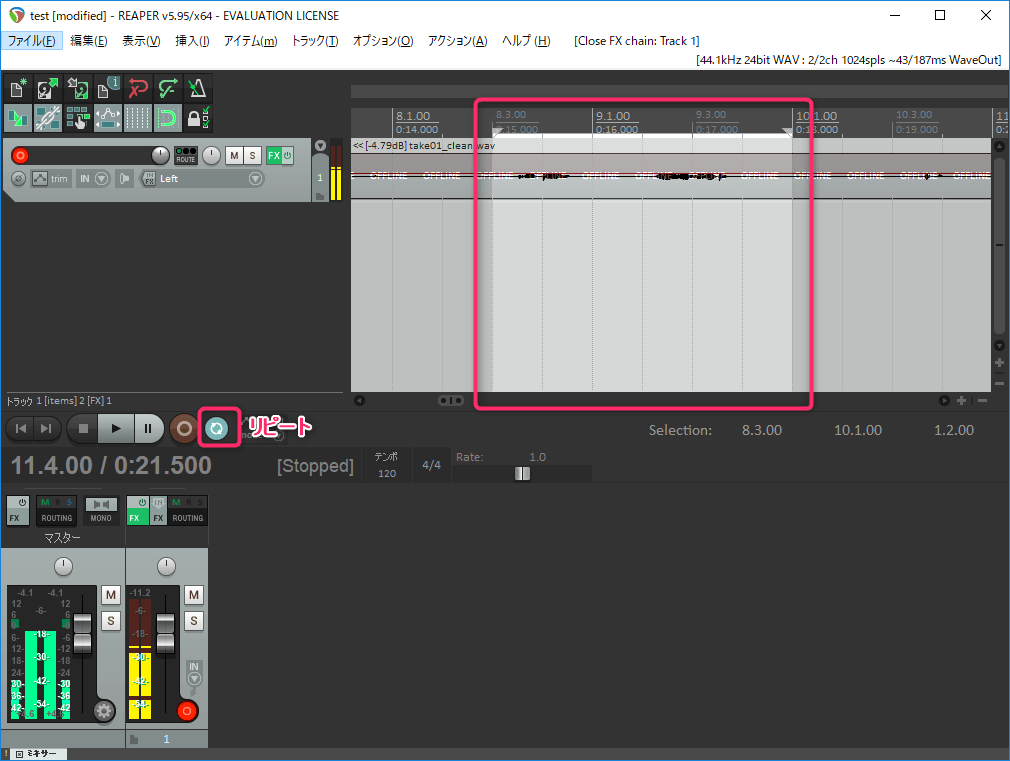Click the red Undo arrow icon

point(138,88)
